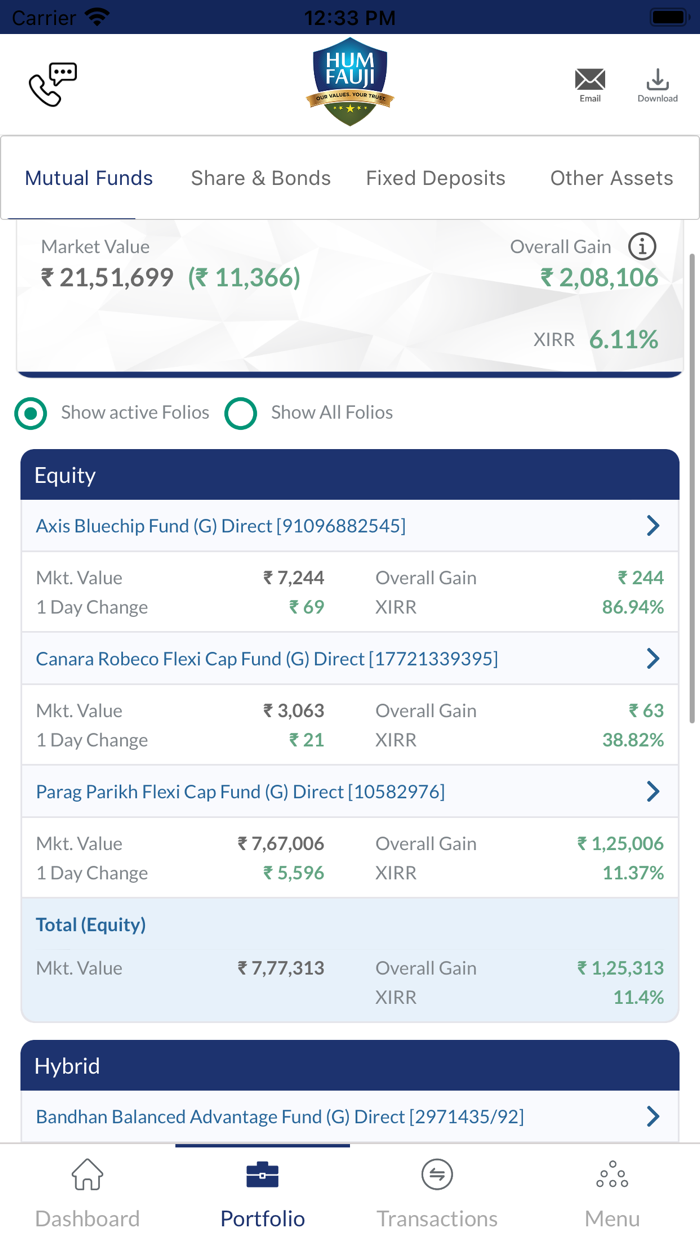Tap Parag Parikh 1 Day Change ₹ 5,596
This screenshot has width=700, height=1244.
(x=294, y=873)
